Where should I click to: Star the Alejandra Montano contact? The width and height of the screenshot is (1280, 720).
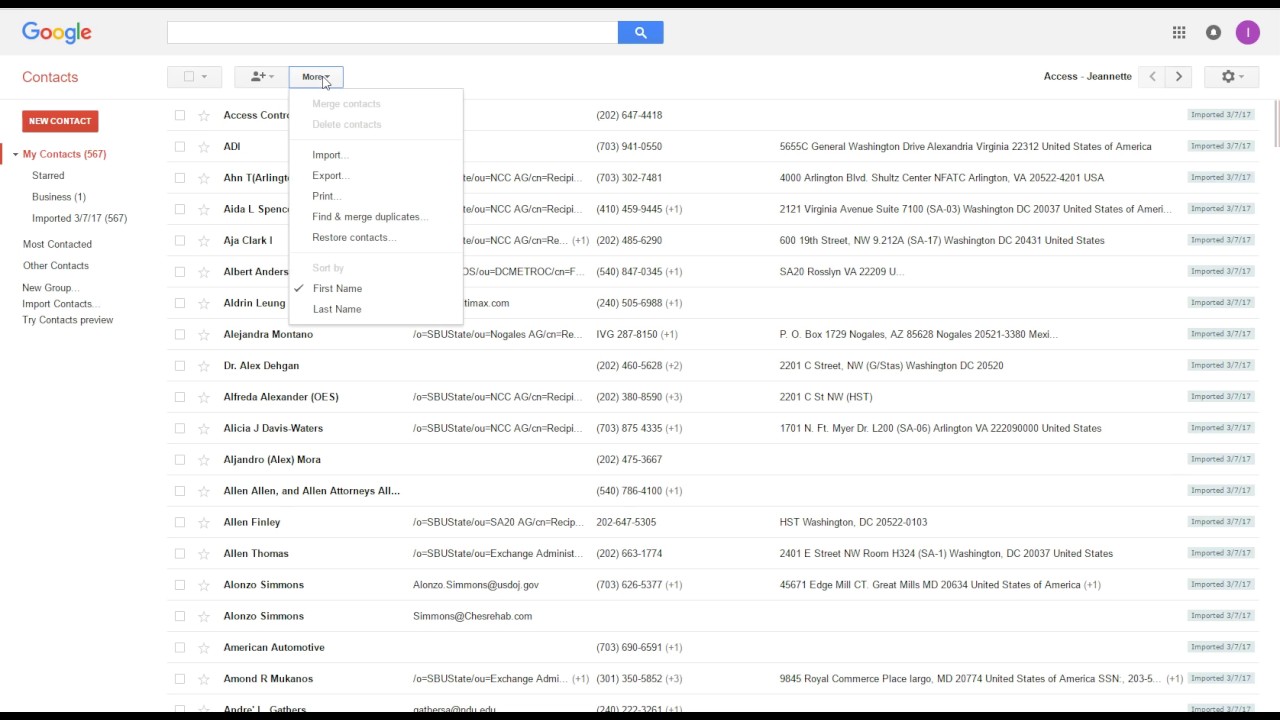coord(204,335)
